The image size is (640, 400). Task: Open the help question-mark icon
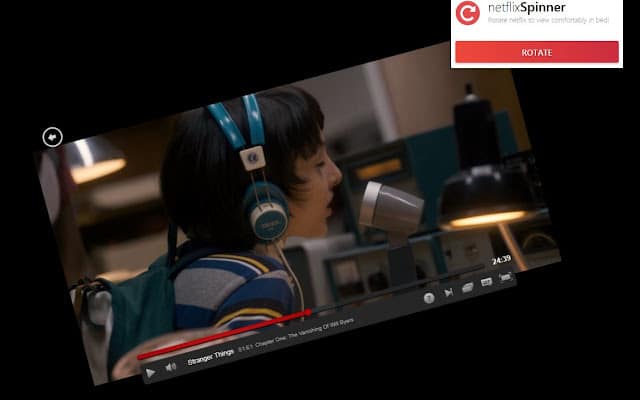(x=429, y=298)
